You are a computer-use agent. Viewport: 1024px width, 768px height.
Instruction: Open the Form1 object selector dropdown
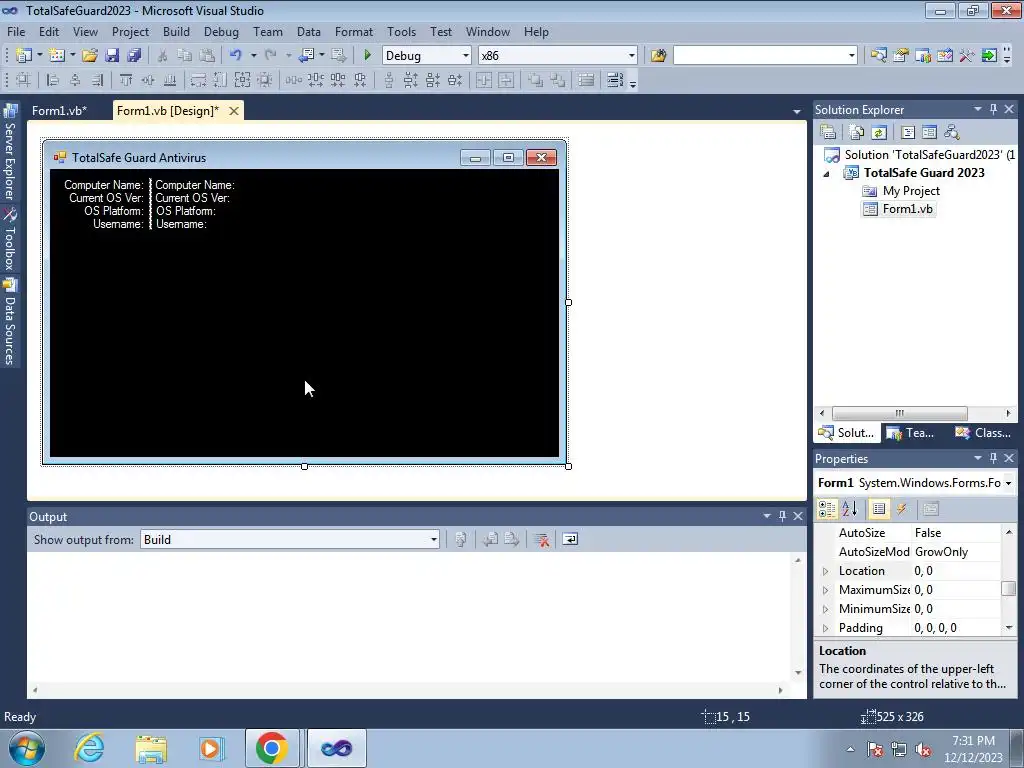(1008, 483)
